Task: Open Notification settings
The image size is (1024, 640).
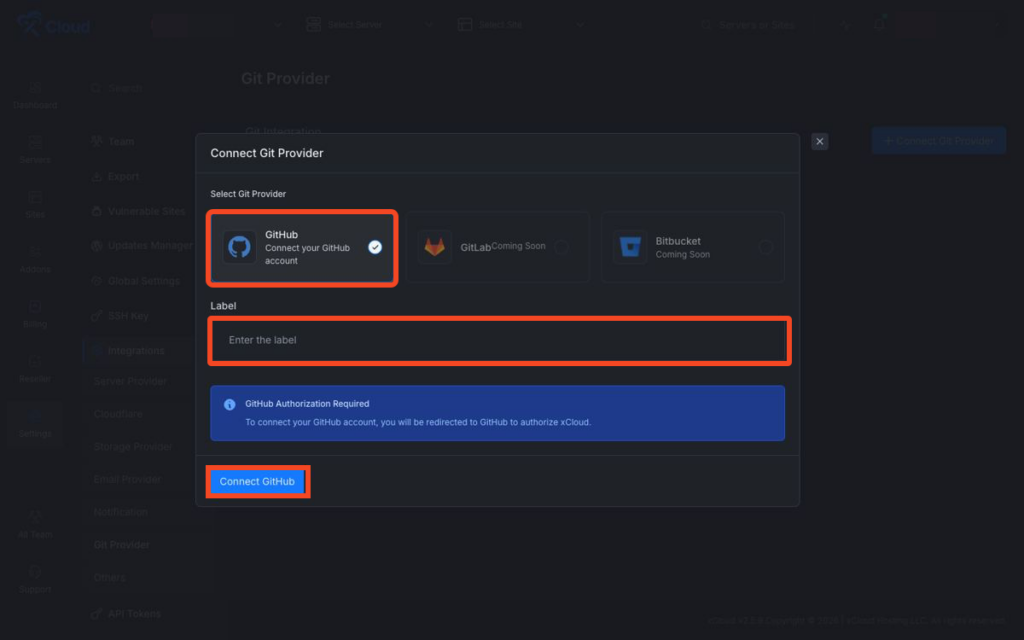Action: (x=120, y=511)
